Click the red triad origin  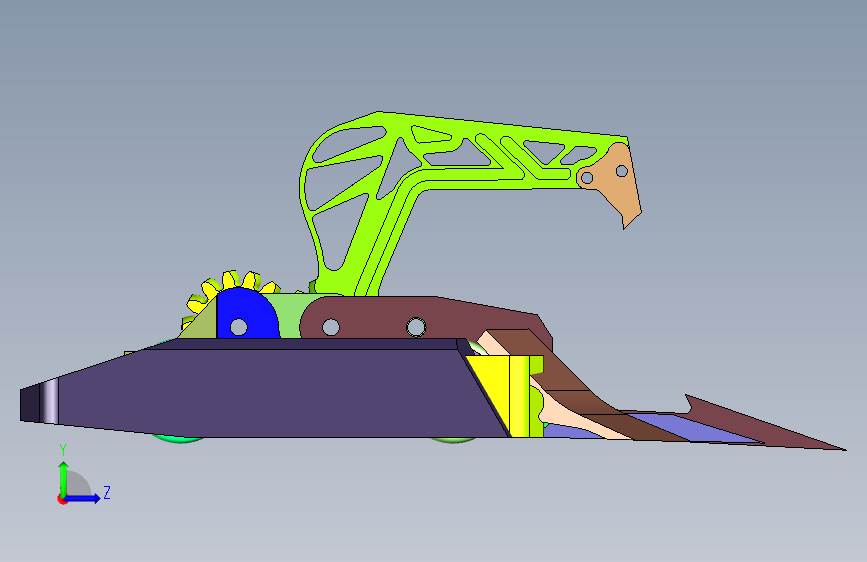point(62,499)
